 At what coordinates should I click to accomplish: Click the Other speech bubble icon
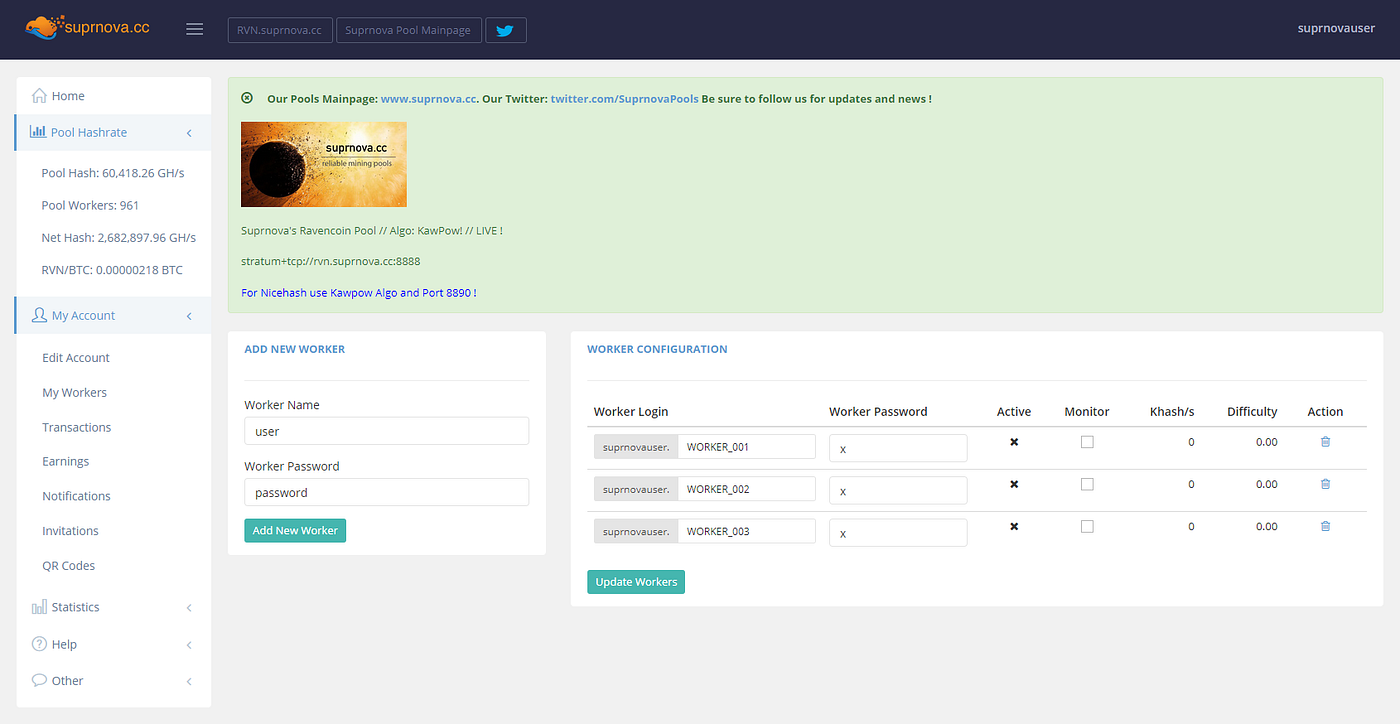(39, 680)
